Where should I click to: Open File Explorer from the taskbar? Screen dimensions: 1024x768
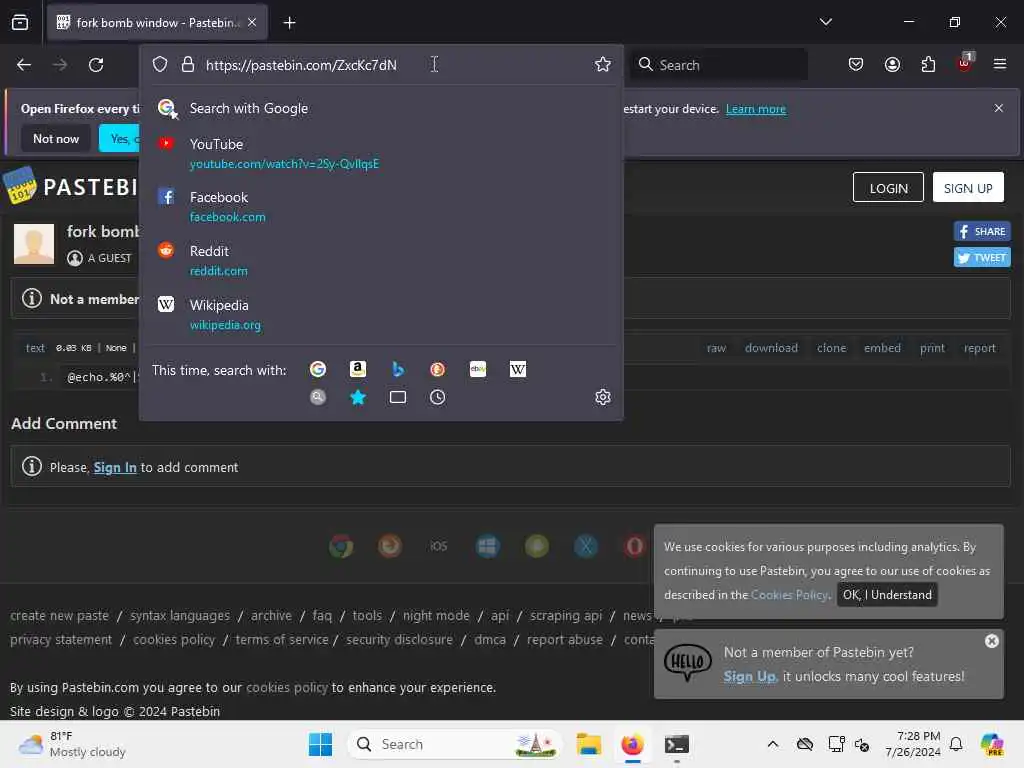click(x=588, y=744)
